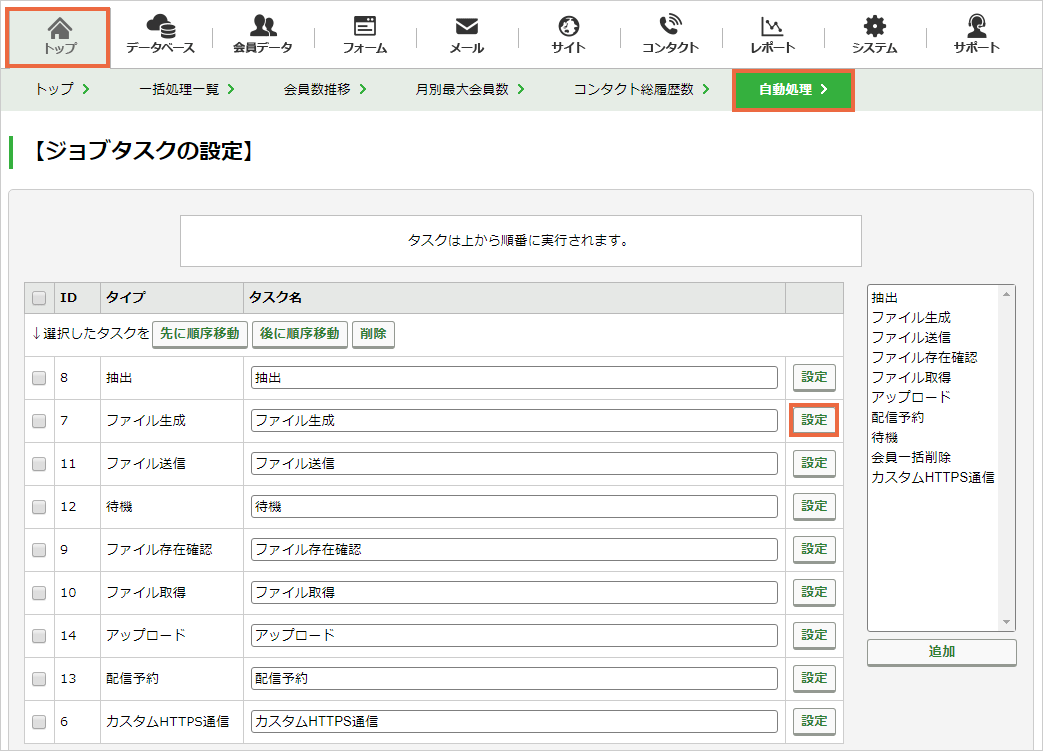This screenshot has width=1043, height=751.
Task: Click 設定 for the ファイル送信 task
Action: (x=814, y=463)
